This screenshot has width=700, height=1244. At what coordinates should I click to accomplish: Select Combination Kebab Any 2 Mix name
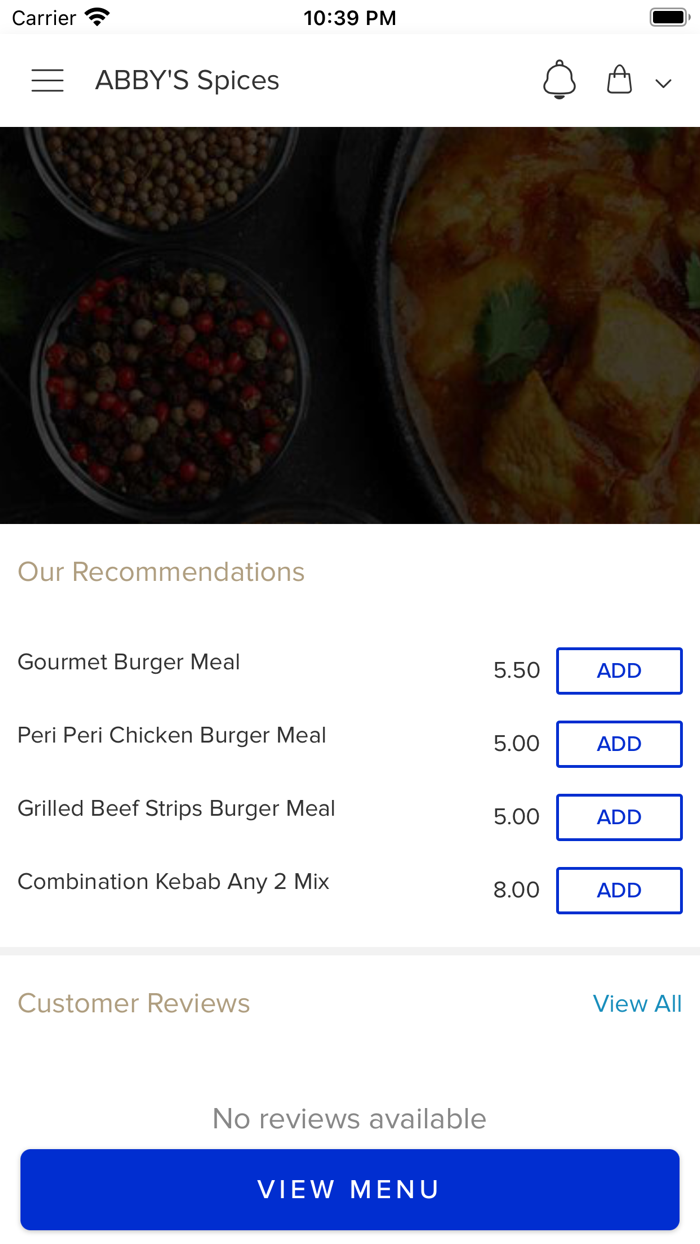pyautogui.click(x=173, y=881)
